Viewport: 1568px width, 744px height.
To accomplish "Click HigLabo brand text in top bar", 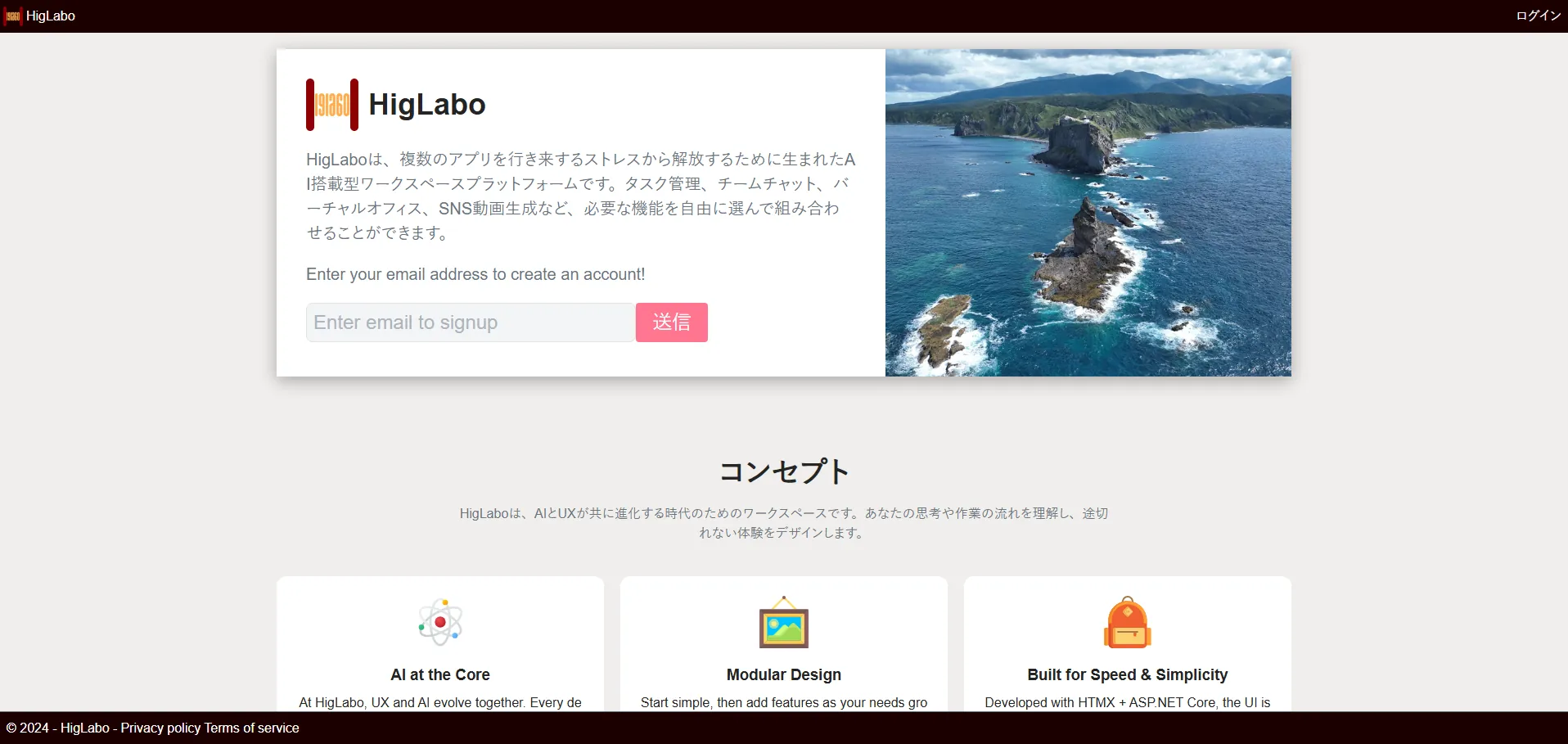I will (51, 16).
